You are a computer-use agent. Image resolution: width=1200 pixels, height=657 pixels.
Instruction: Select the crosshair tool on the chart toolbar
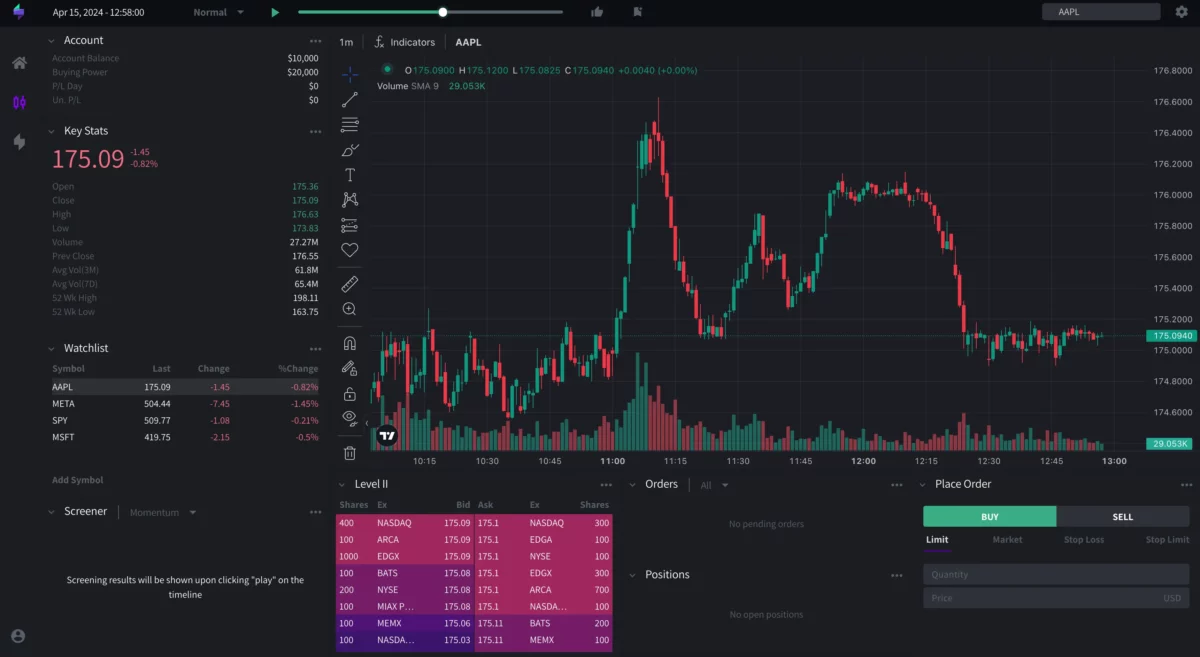(349, 74)
